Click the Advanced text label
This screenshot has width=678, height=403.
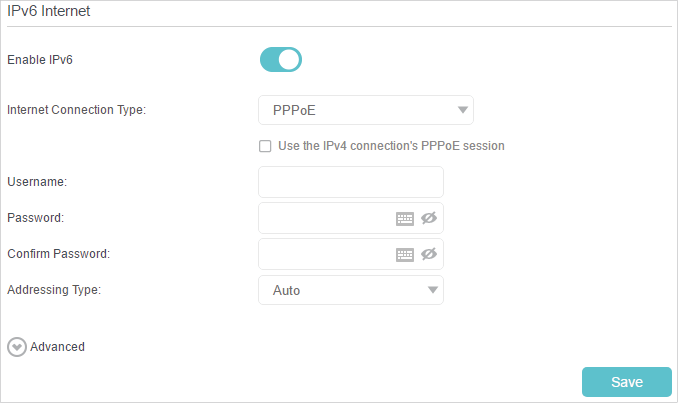pos(57,347)
